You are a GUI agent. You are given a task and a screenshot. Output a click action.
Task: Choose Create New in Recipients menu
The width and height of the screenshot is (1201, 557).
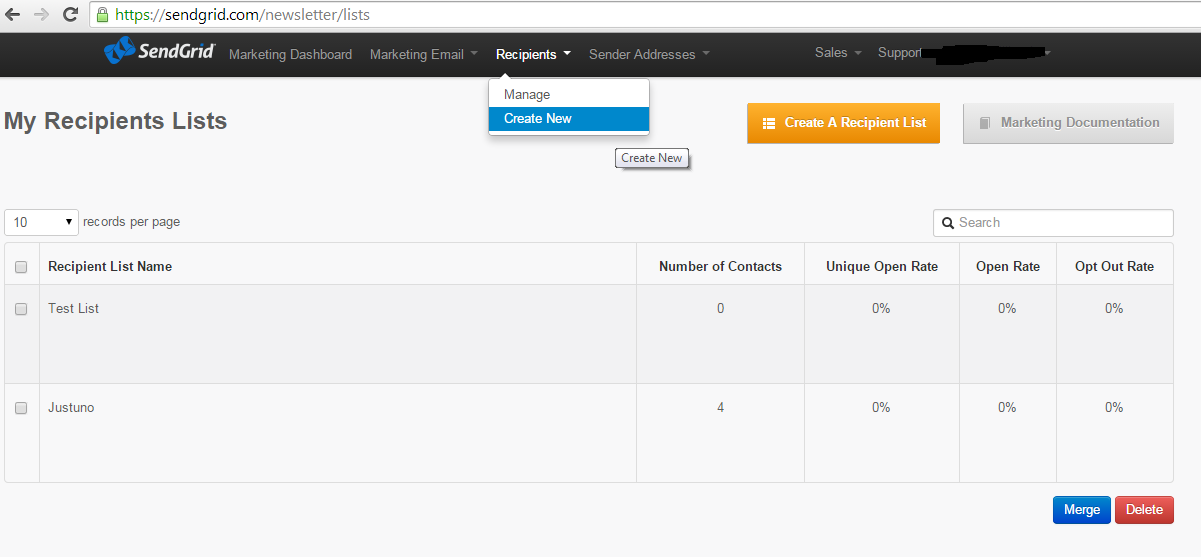[x=569, y=118]
